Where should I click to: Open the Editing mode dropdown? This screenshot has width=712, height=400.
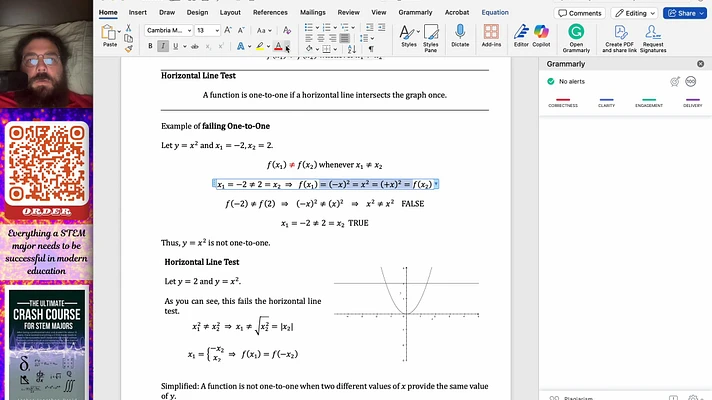(634, 13)
